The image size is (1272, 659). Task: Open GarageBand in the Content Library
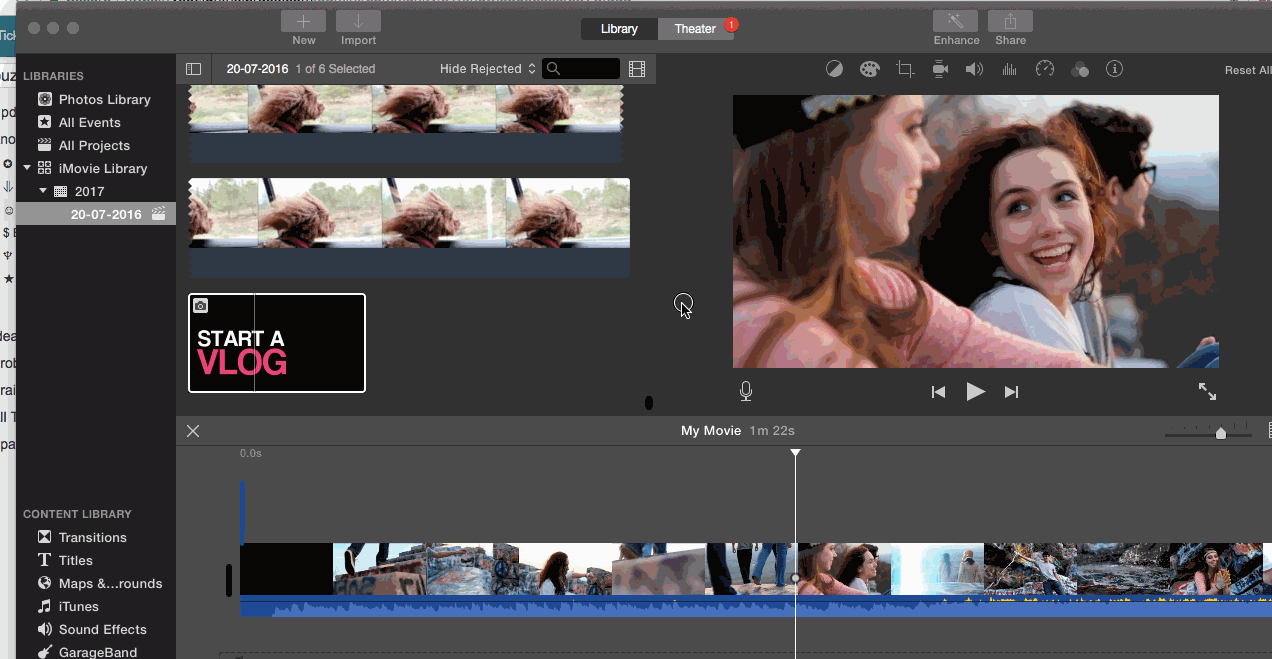[x=96, y=651]
